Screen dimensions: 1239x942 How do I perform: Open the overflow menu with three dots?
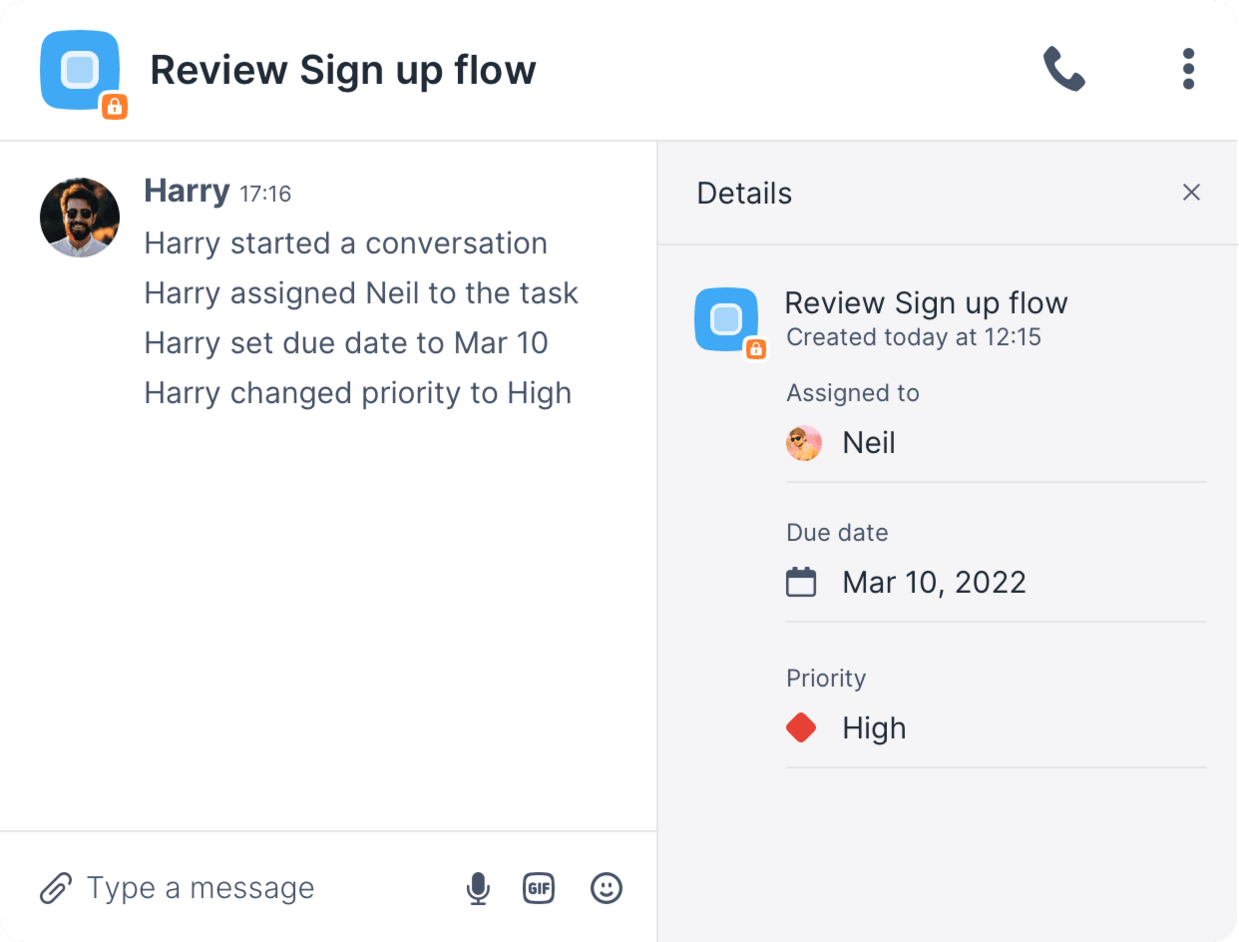point(1188,68)
